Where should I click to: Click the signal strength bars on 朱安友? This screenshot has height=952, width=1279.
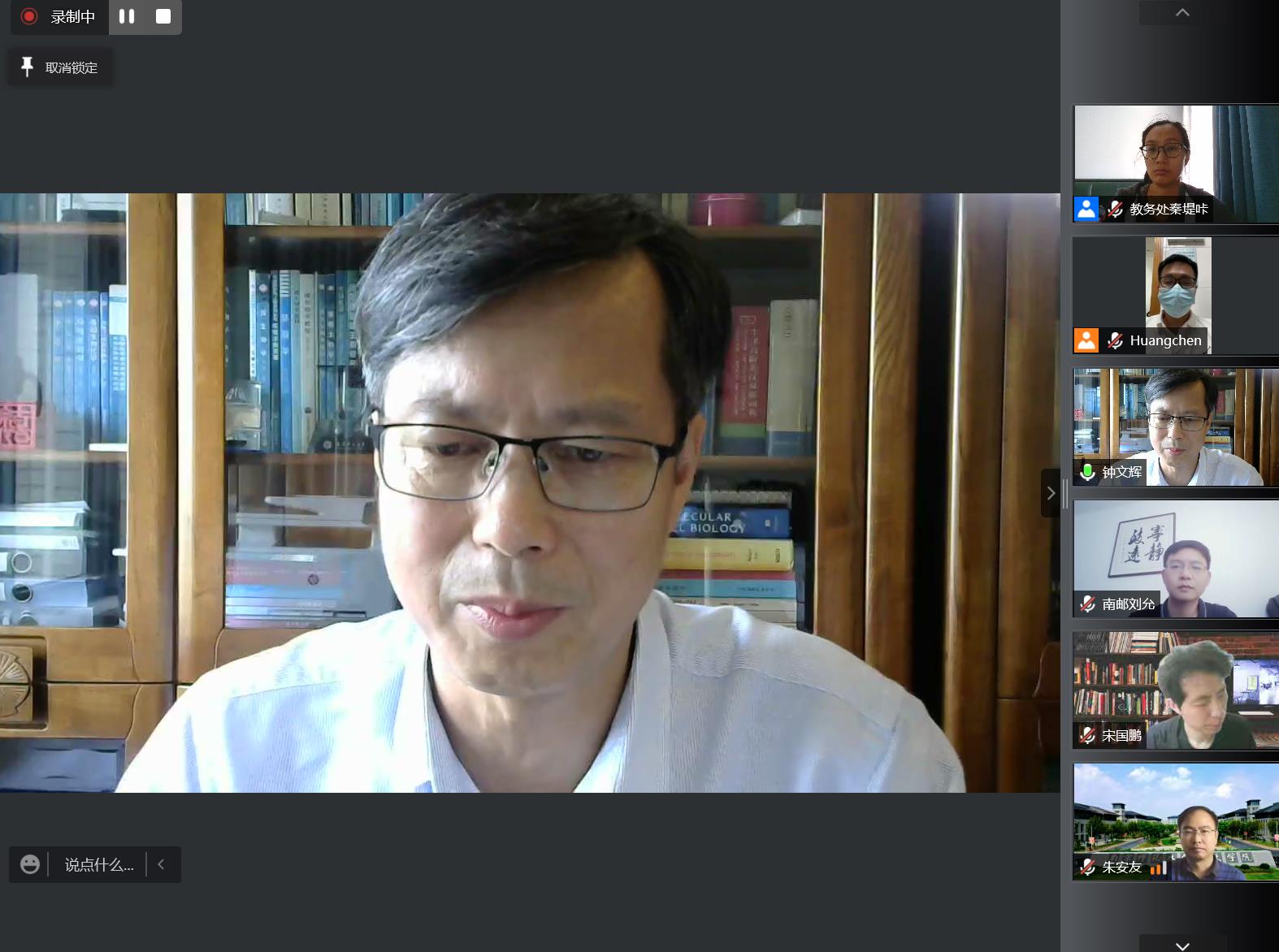click(1159, 868)
